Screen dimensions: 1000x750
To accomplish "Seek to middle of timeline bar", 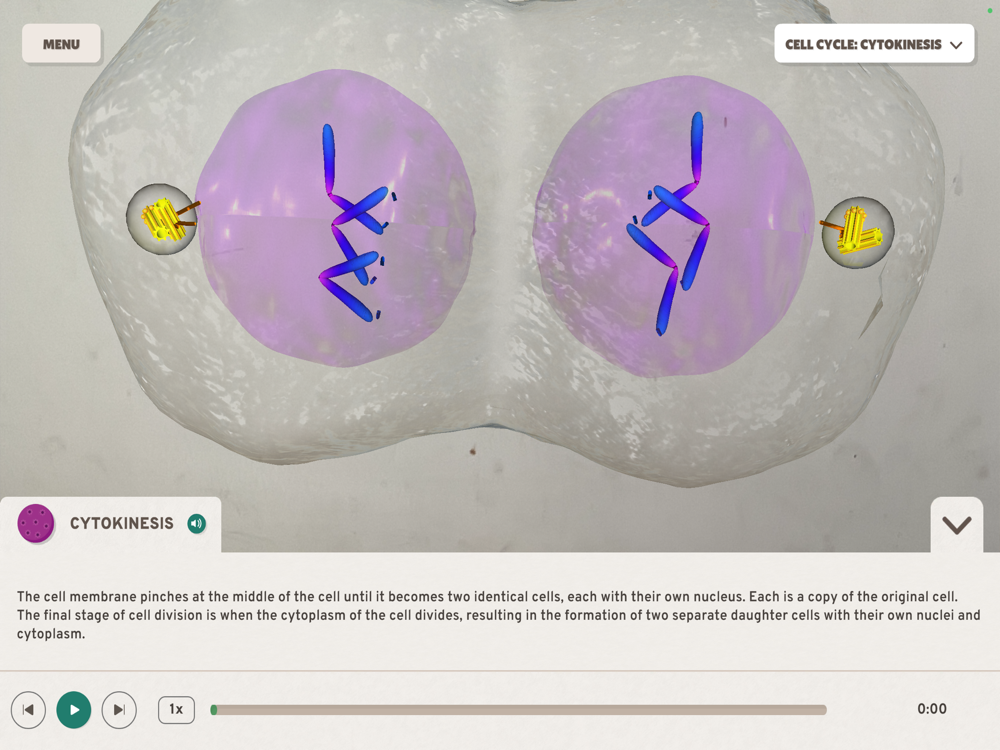I will point(518,710).
